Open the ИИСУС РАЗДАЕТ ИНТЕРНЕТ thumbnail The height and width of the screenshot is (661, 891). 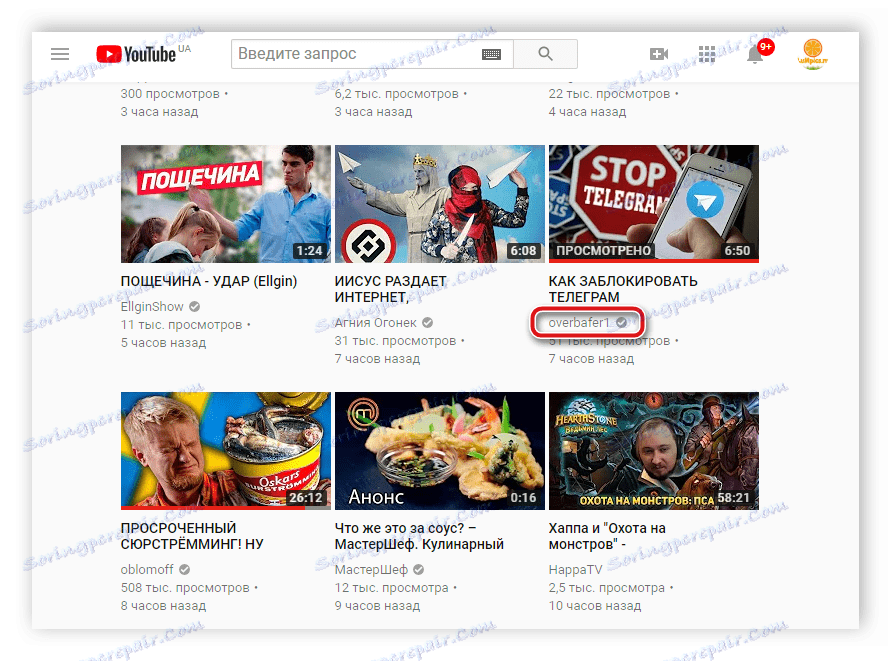(x=439, y=204)
